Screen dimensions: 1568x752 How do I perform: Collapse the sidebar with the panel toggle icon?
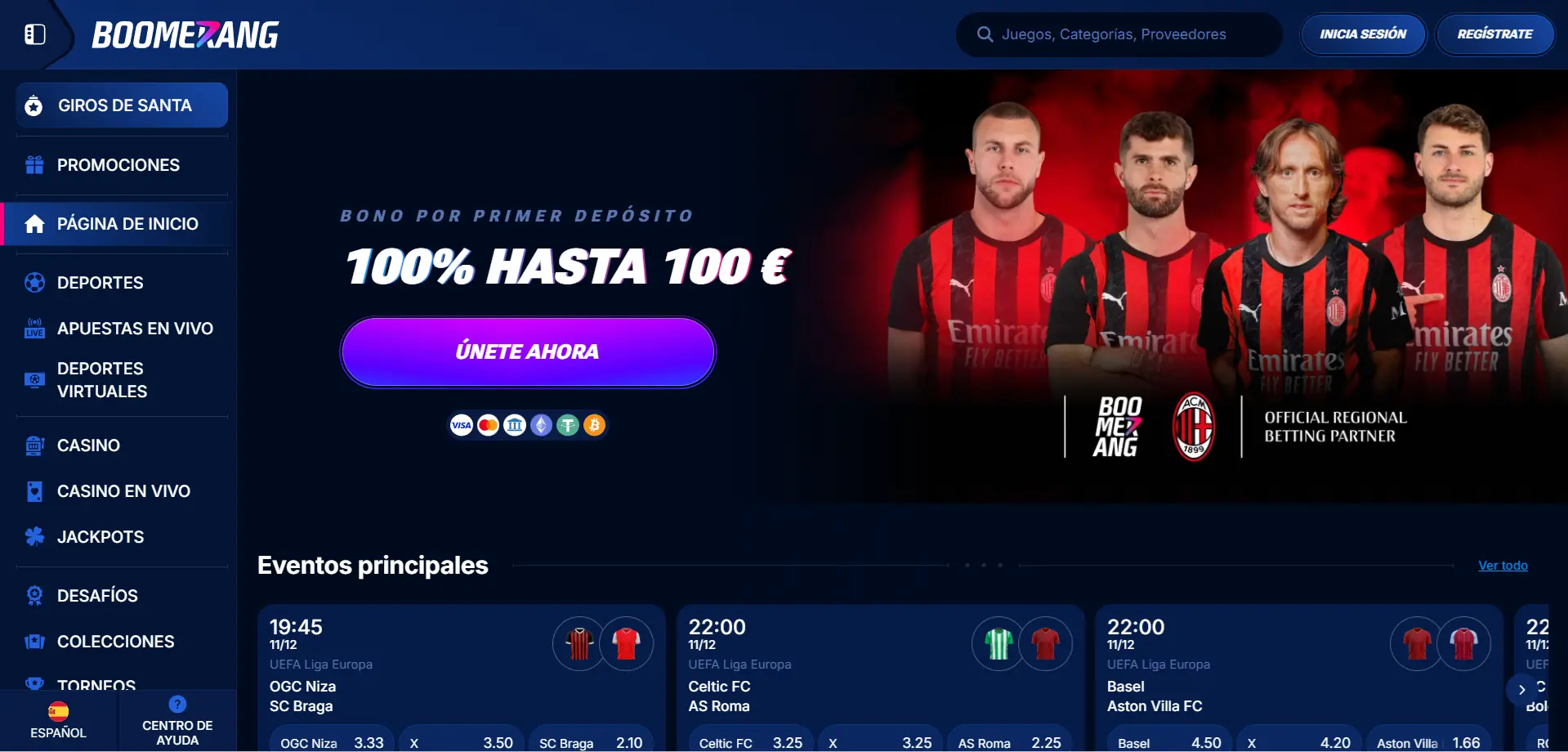tap(35, 34)
